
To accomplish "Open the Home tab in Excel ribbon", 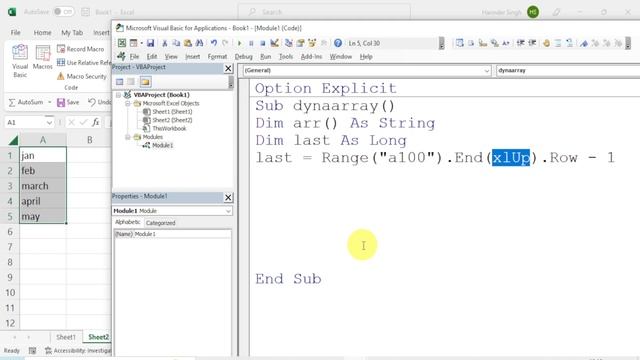I will click(42, 32).
